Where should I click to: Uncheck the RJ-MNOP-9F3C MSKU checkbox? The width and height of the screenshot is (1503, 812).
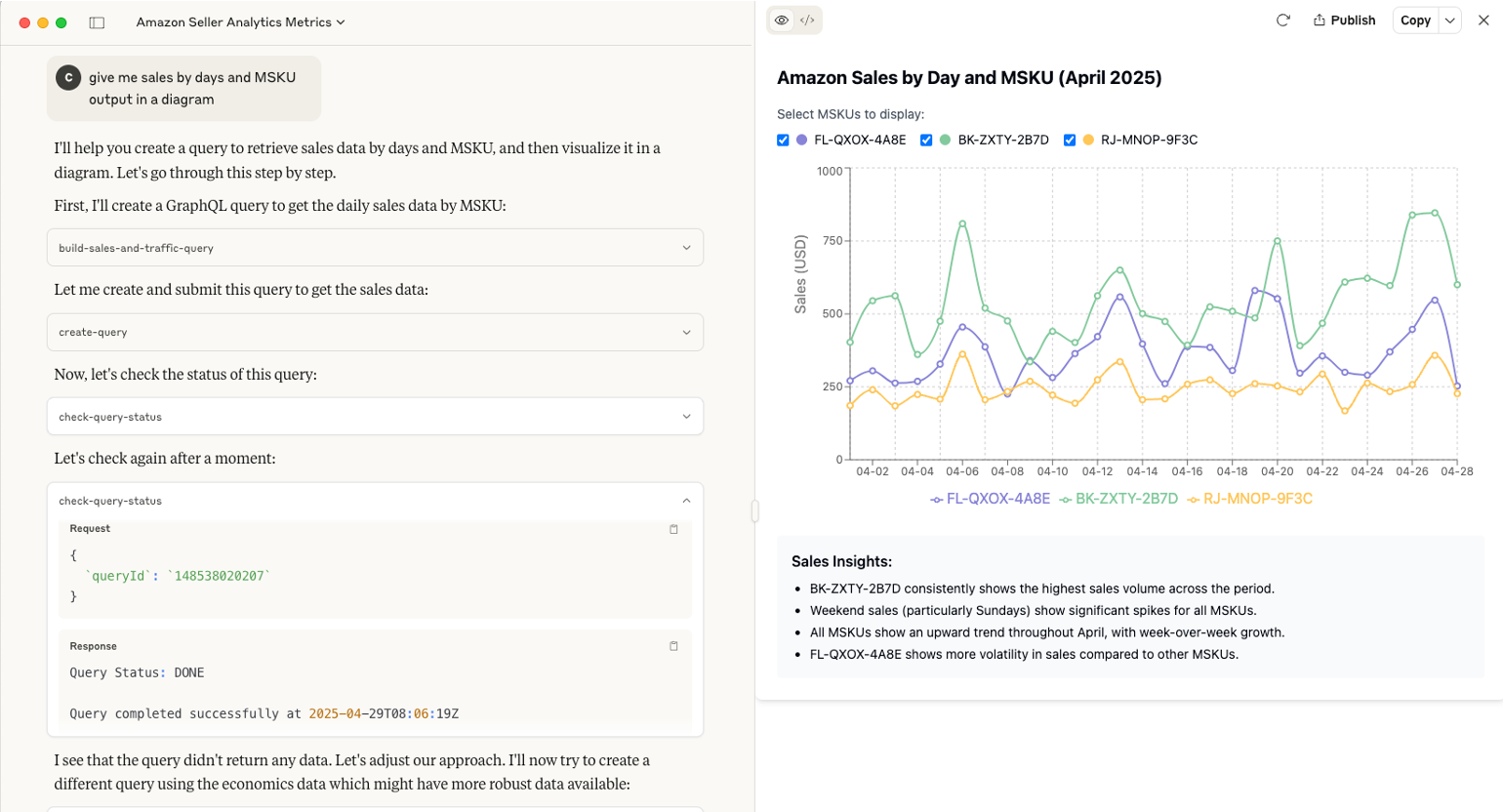click(1070, 141)
